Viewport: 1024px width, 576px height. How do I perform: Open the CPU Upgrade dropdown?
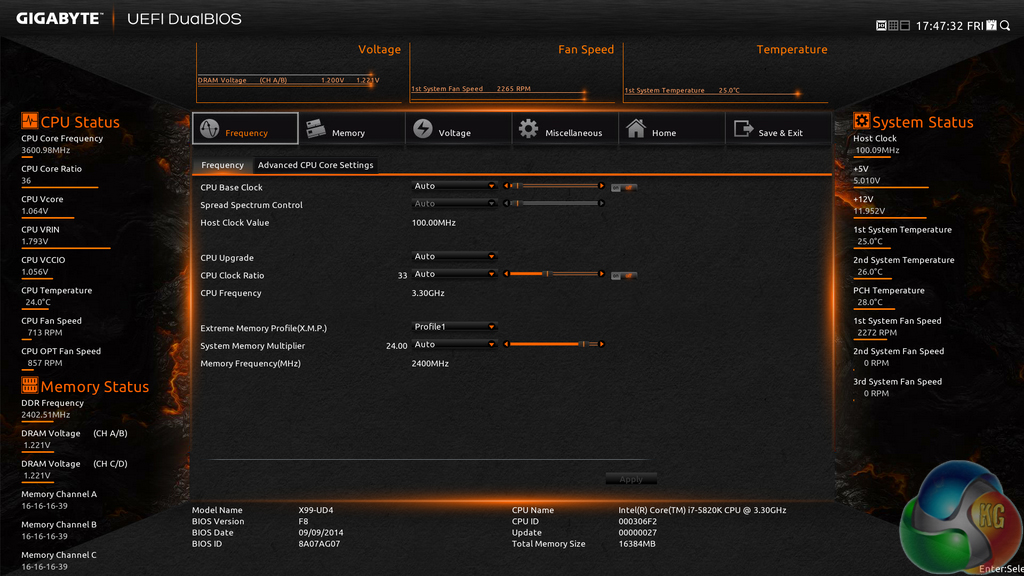pyautogui.click(x=455, y=257)
